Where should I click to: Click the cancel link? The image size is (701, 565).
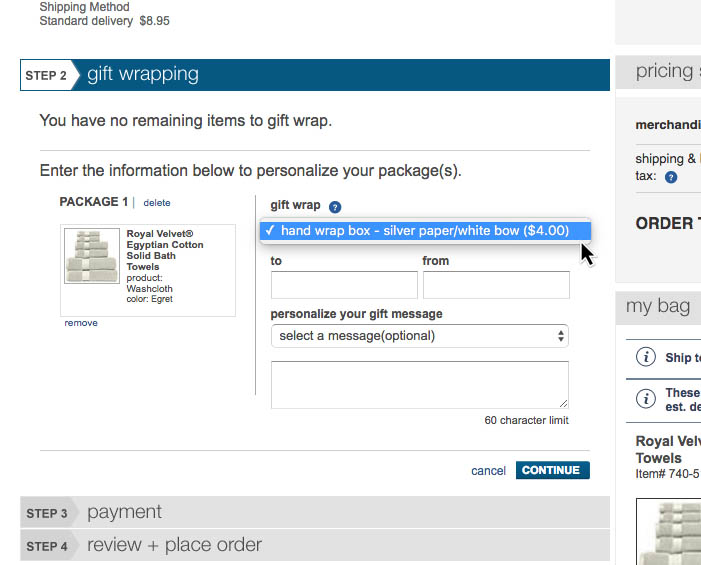click(x=488, y=471)
